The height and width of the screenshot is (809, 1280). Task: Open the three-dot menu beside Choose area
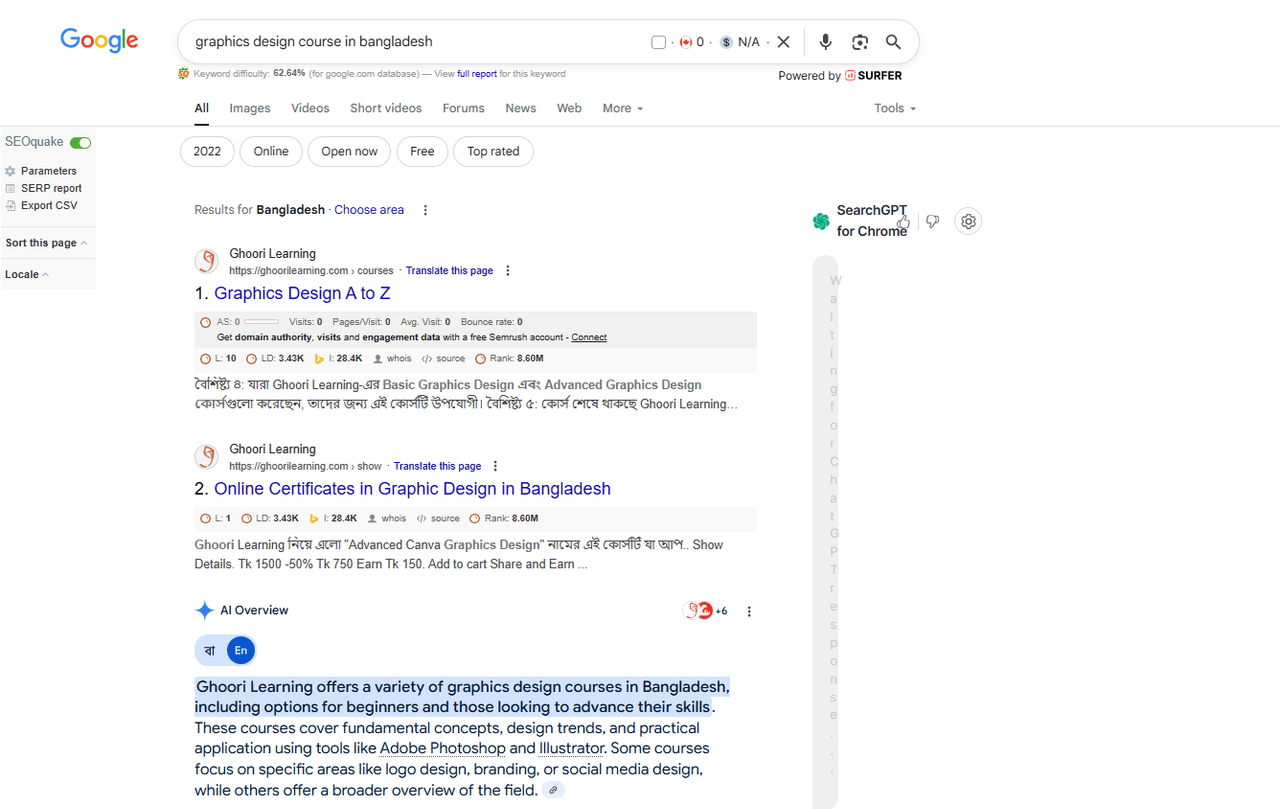[x=425, y=210]
